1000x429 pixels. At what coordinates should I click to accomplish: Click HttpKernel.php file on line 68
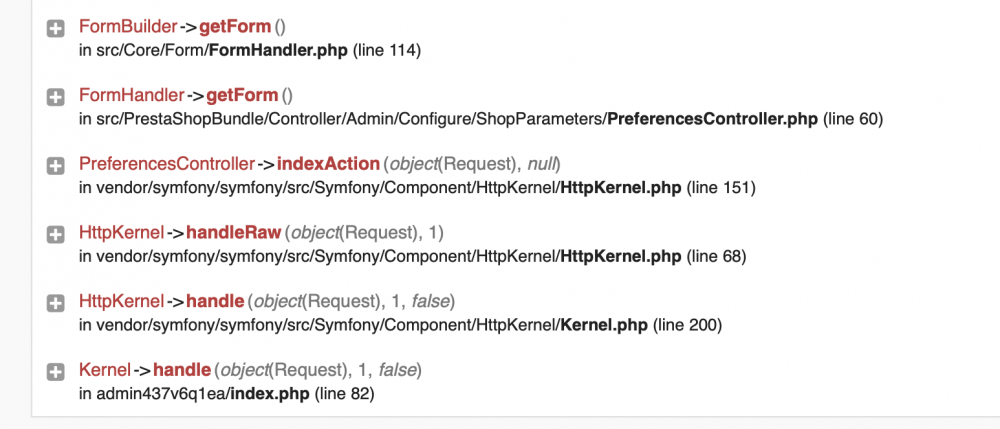pos(621,256)
